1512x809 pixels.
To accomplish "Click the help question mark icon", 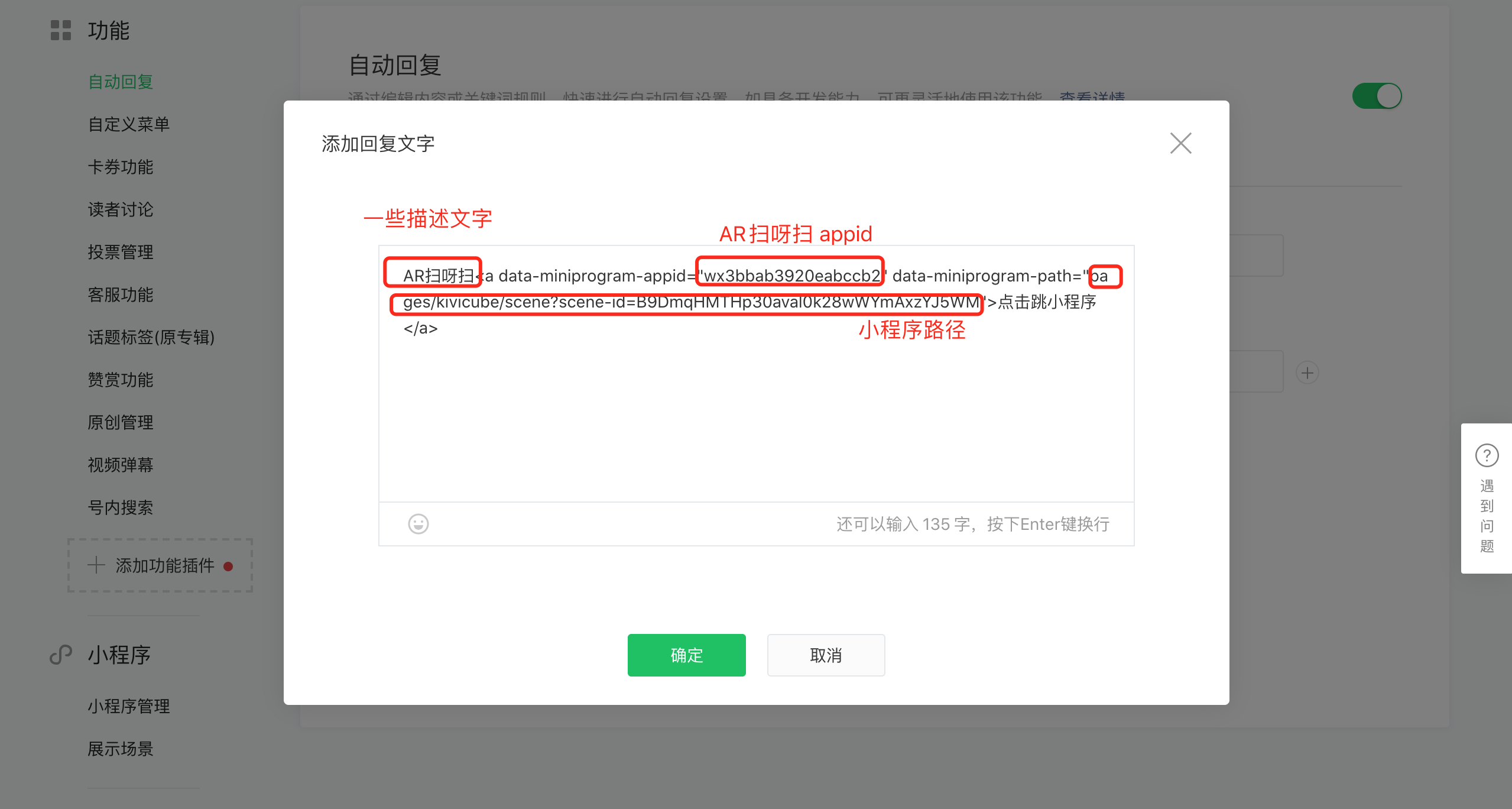I will [x=1487, y=455].
